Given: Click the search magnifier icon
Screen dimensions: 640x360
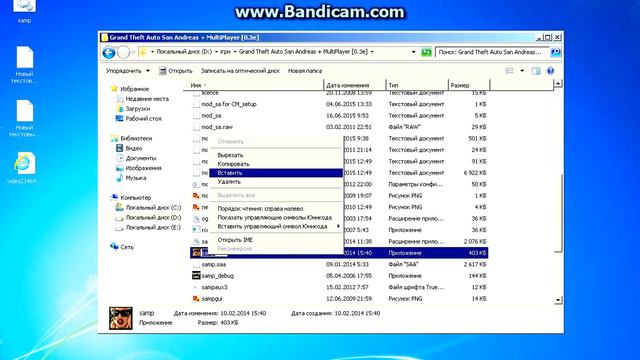Looking at the screenshot, I should click(556, 52).
